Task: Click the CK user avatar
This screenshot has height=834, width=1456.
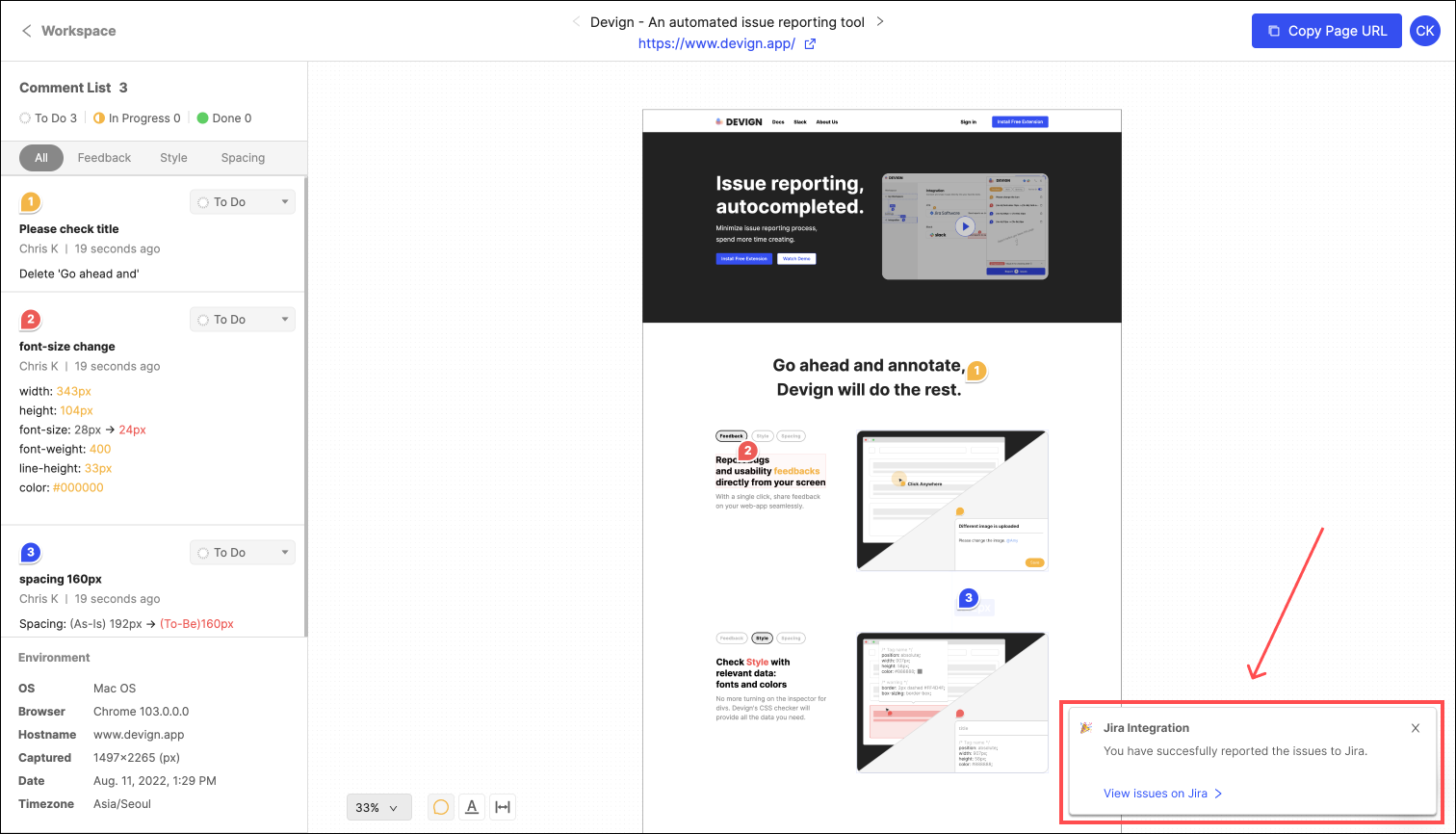Action: click(x=1425, y=31)
